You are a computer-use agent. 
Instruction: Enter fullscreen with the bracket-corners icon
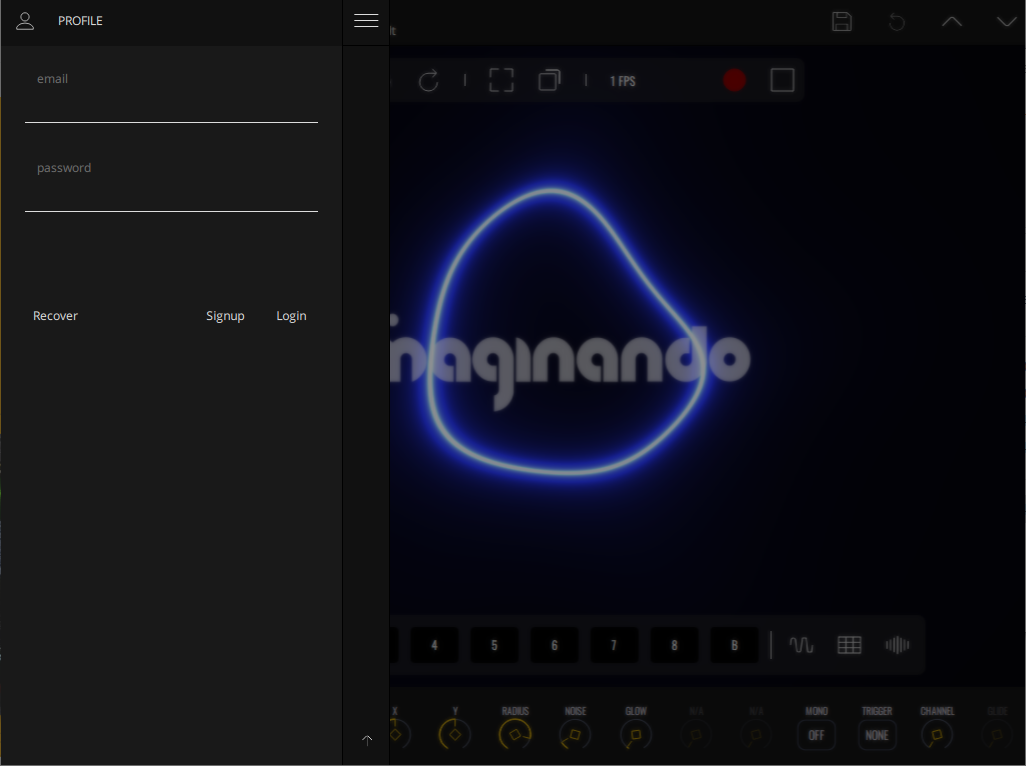(501, 81)
